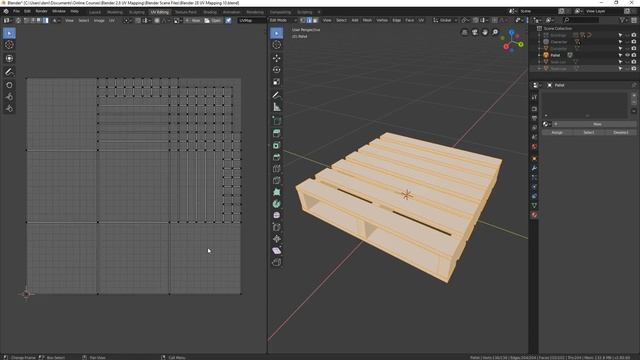
Task: Click New image button in UV header
Action: tap(193, 20)
